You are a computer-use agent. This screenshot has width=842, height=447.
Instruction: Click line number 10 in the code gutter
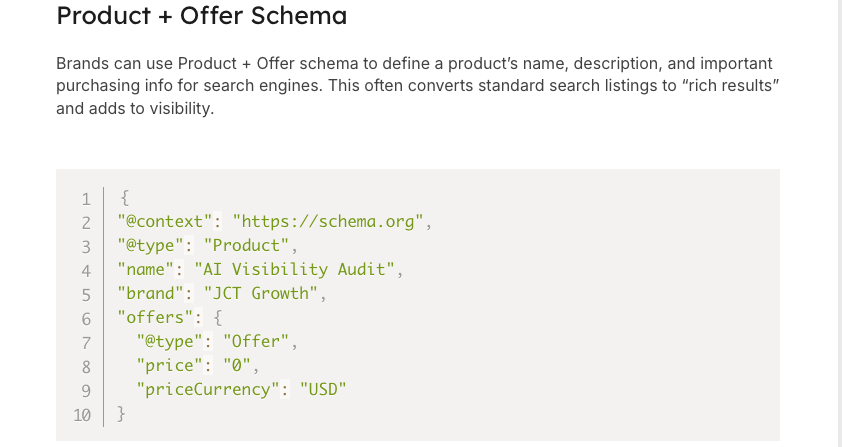(x=83, y=414)
